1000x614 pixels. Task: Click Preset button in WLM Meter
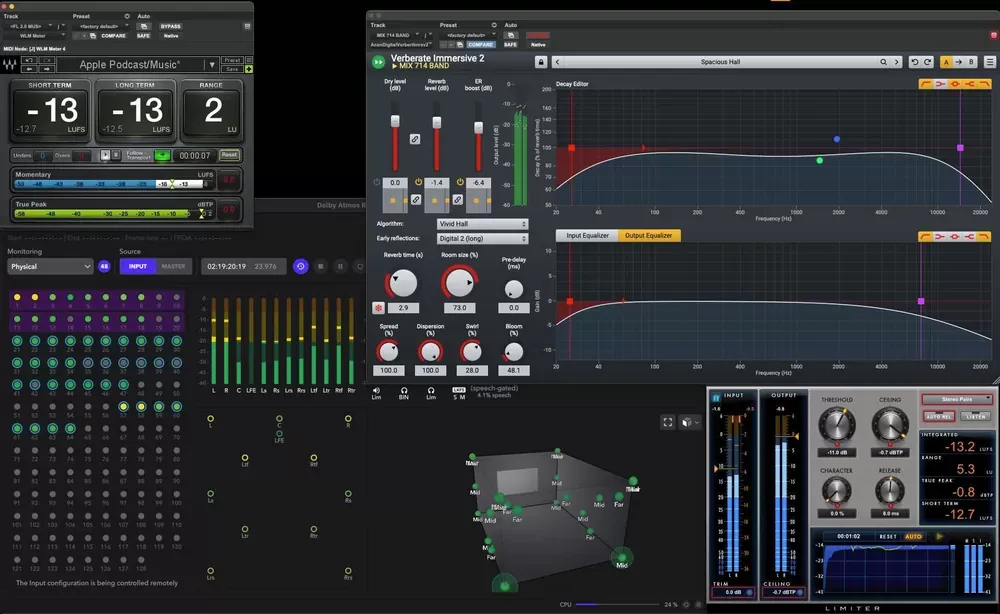click(x=232, y=60)
